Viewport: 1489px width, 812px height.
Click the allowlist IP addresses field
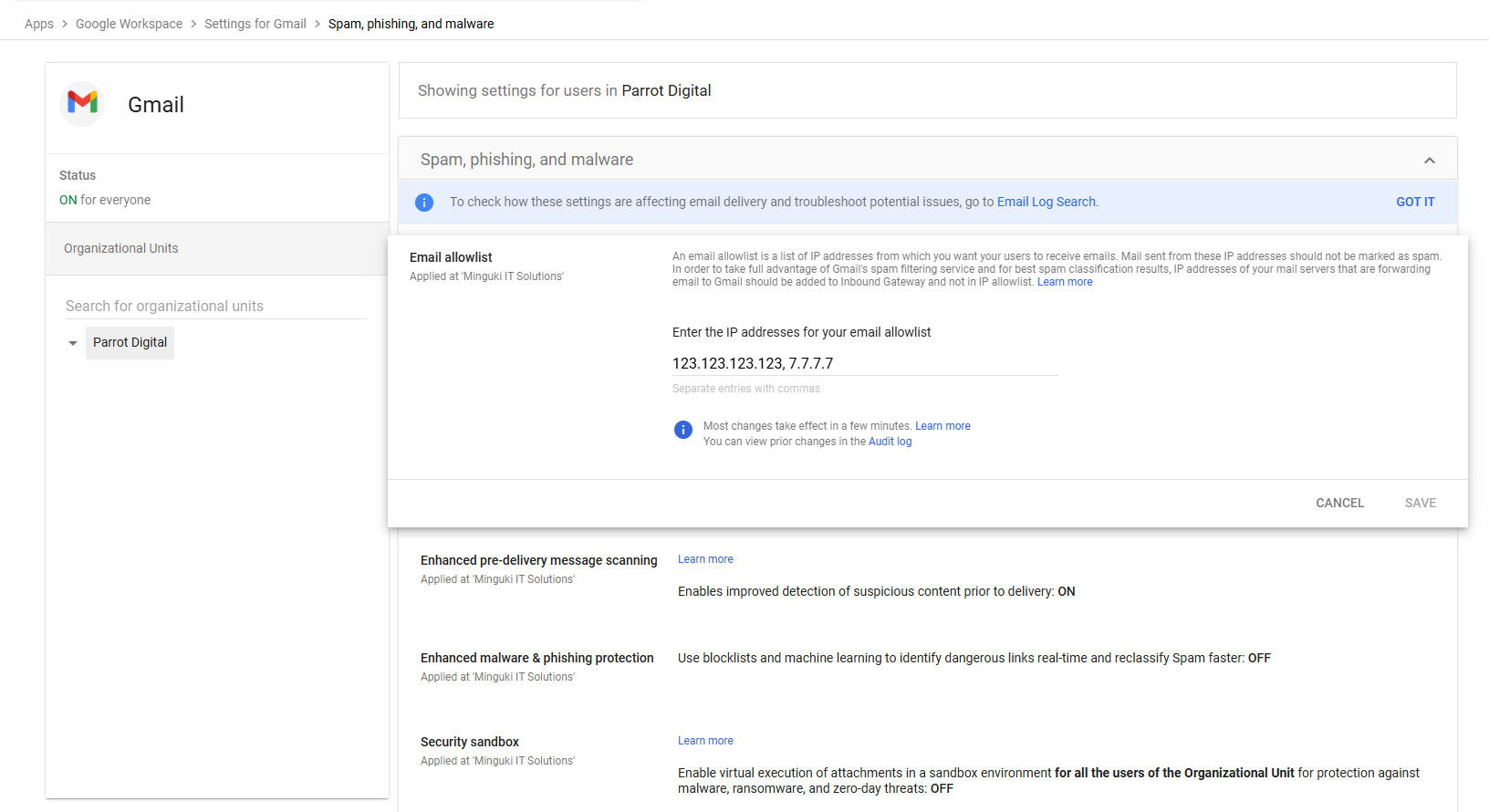(x=864, y=364)
